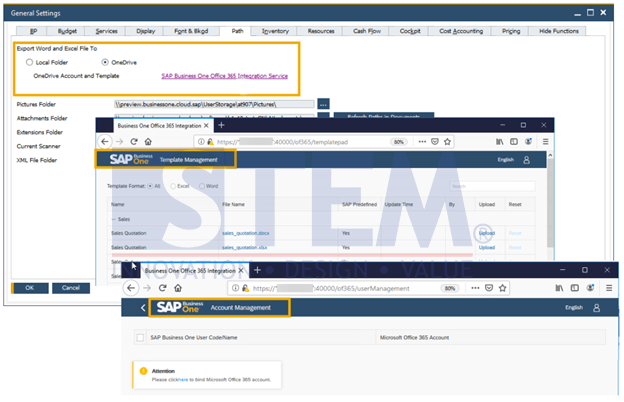
Task: Click the template Search field
Action: pos(492,186)
